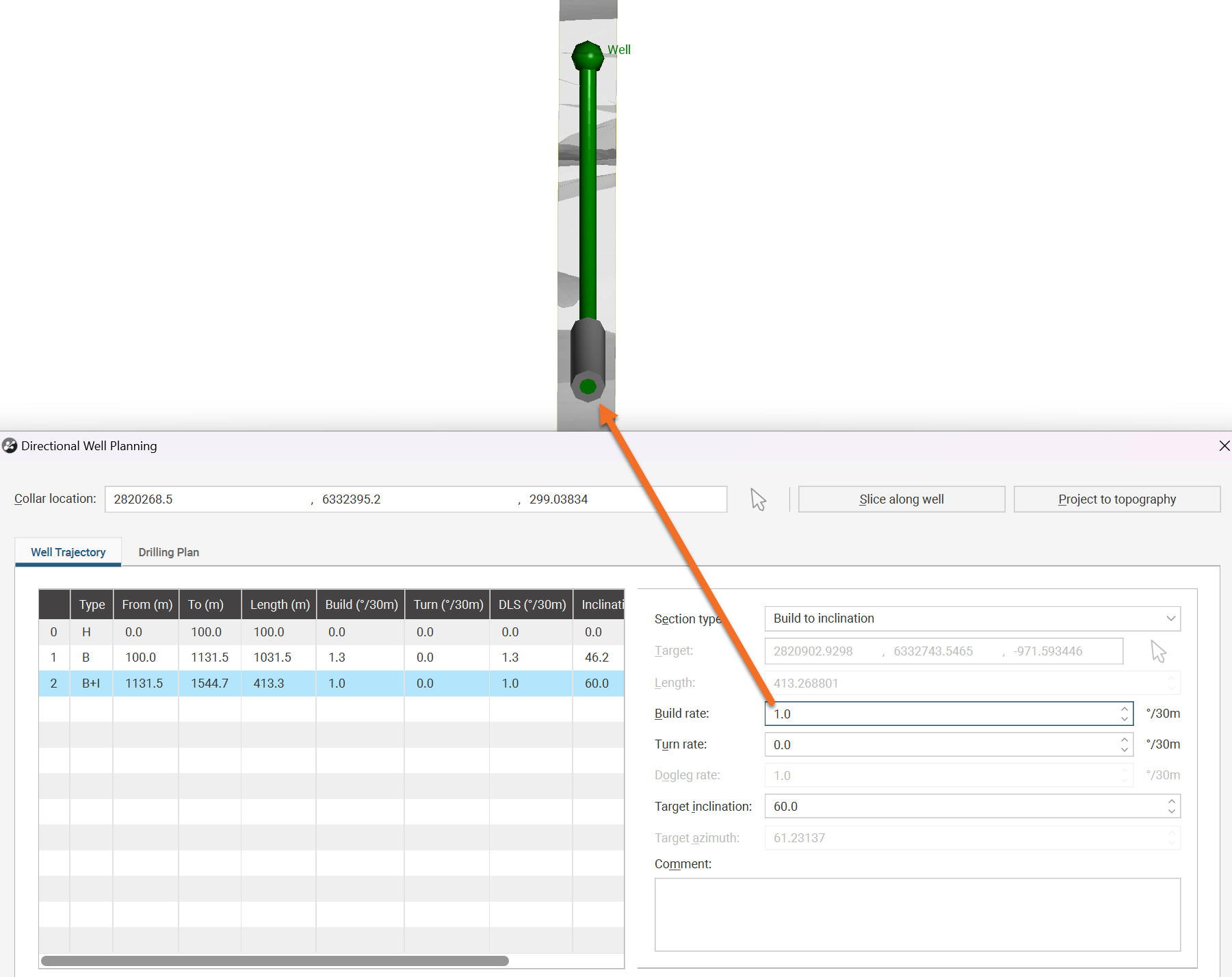Image resolution: width=1232 pixels, height=977 pixels.
Task: Click the green well collar marker
Action: pos(588,55)
